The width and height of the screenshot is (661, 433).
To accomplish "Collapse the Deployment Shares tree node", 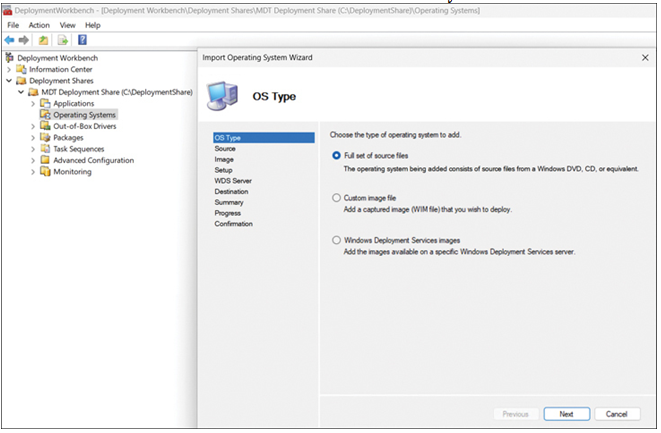I will (9, 81).
